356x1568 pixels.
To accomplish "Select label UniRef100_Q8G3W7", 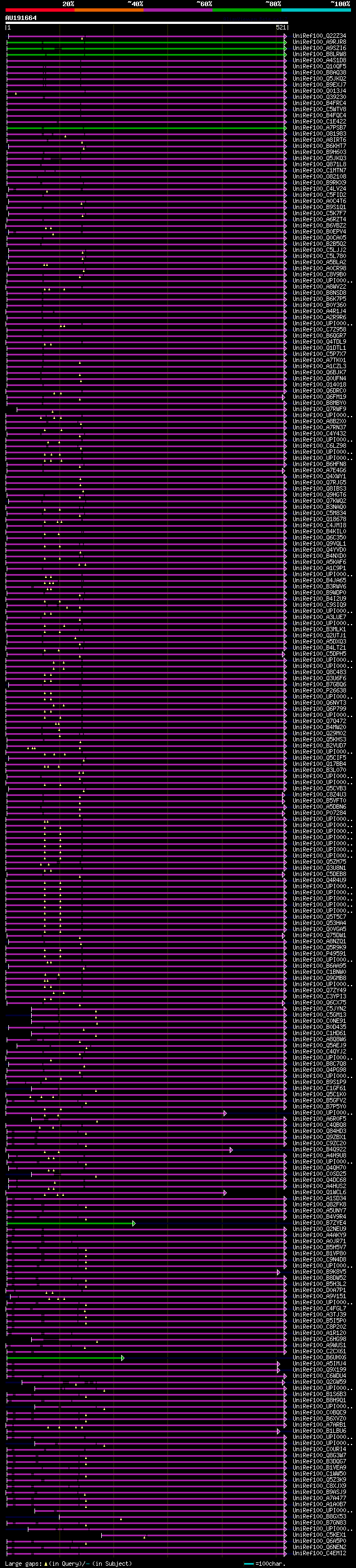I will point(319,1455).
